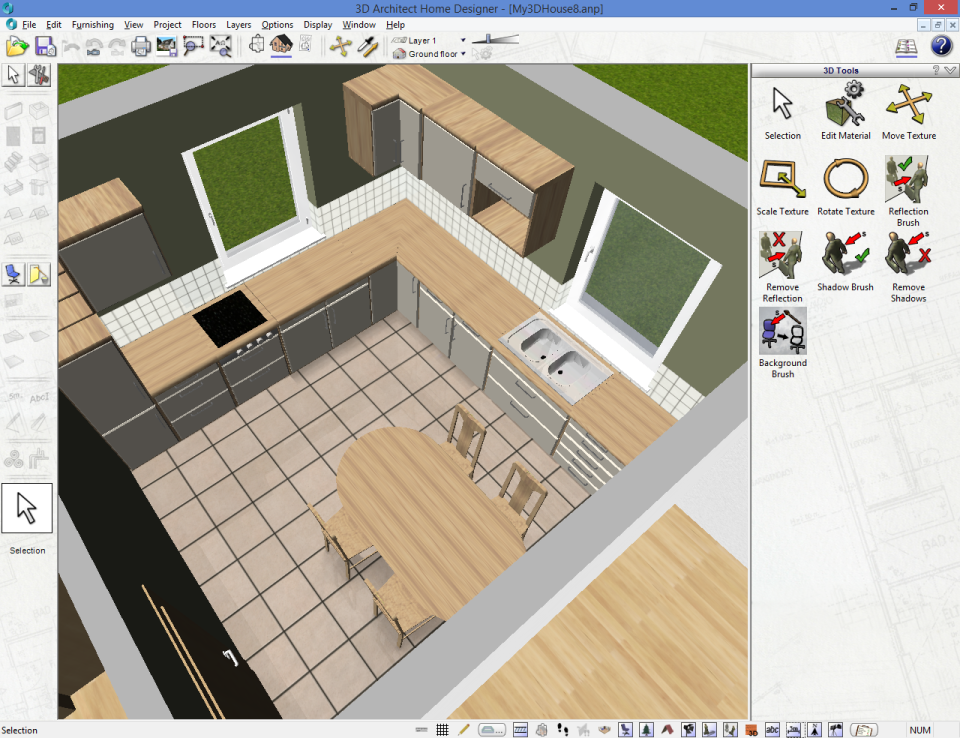The image size is (960, 738).
Task: Click the black hob on the countertop
Action: click(230, 318)
